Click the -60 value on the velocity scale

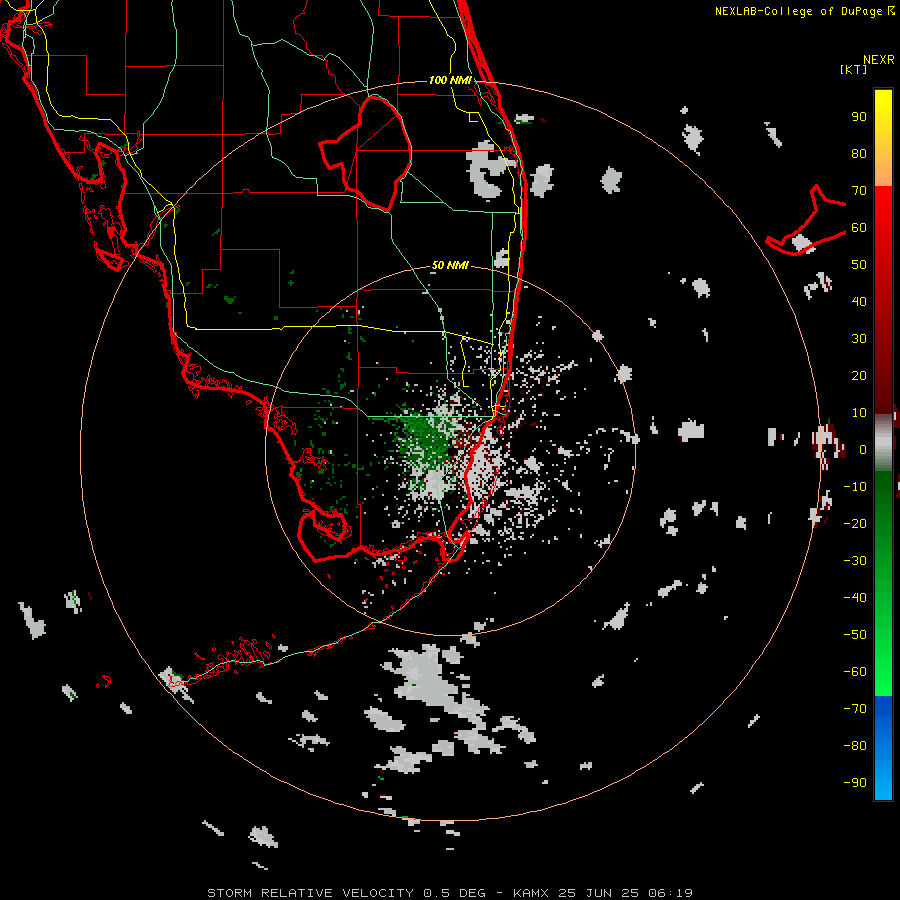coord(855,672)
